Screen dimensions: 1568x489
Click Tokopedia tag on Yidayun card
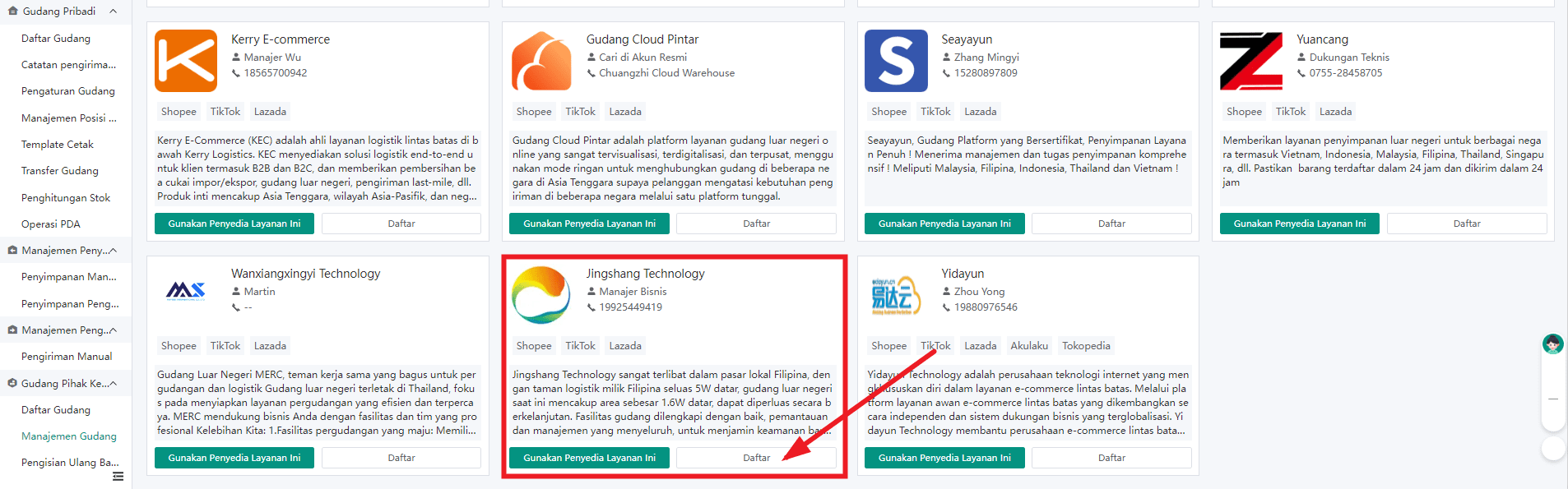tap(1086, 346)
